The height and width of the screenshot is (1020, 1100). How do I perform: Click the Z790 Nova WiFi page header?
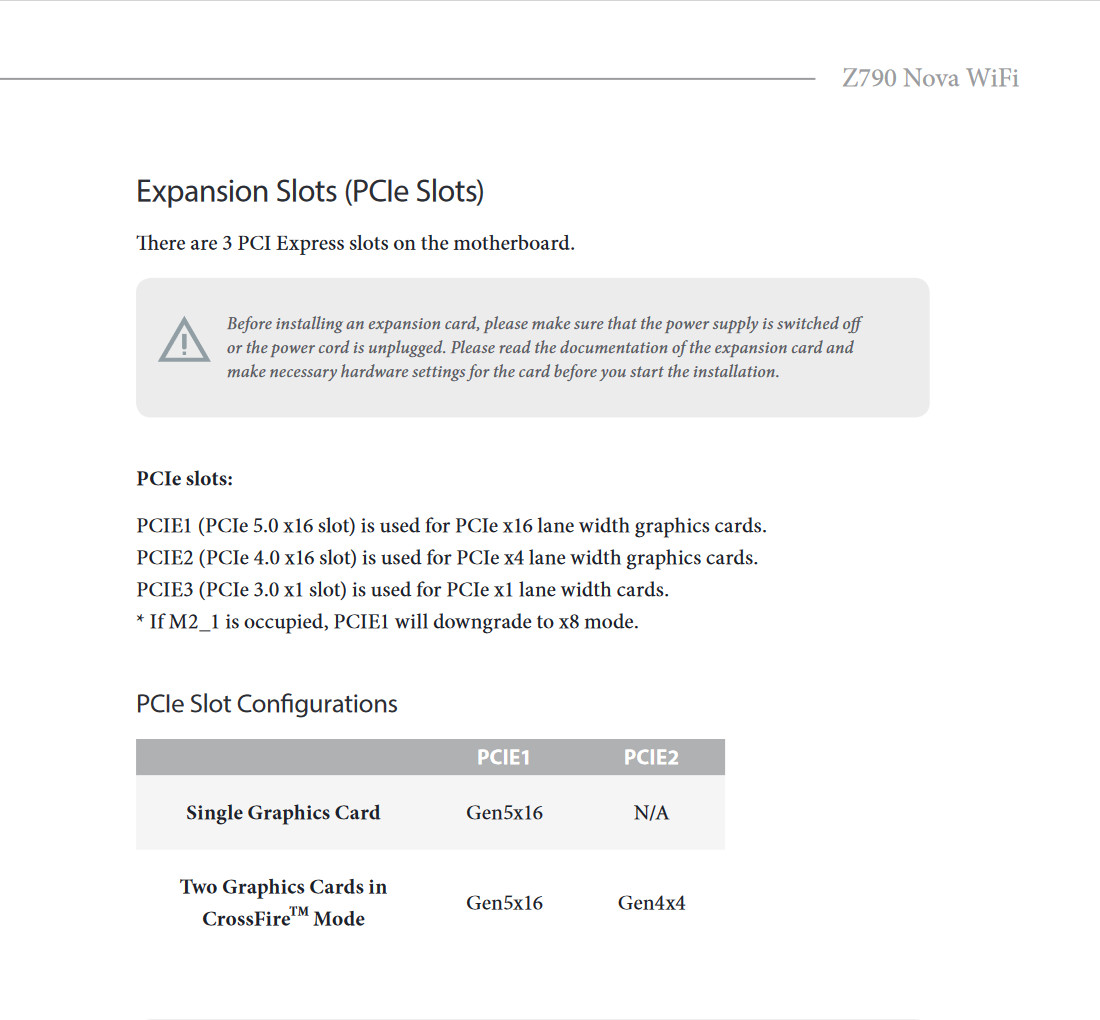(930, 78)
